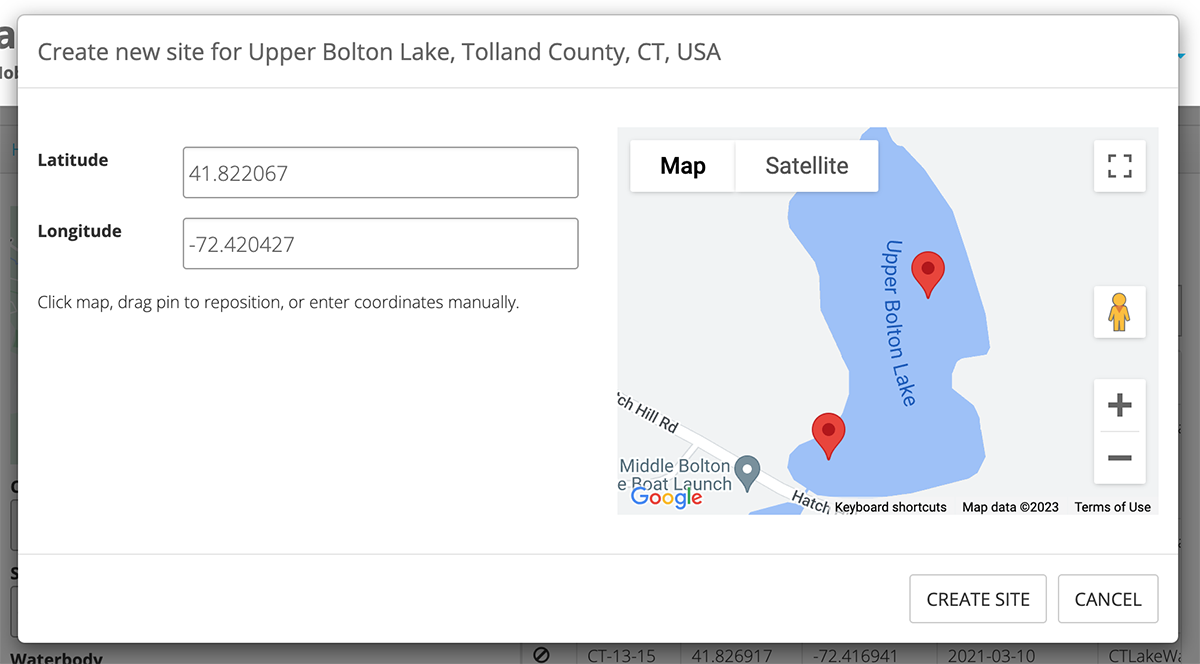The height and width of the screenshot is (664, 1200).
Task: Zoom in on the map
Action: coord(1120,405)
